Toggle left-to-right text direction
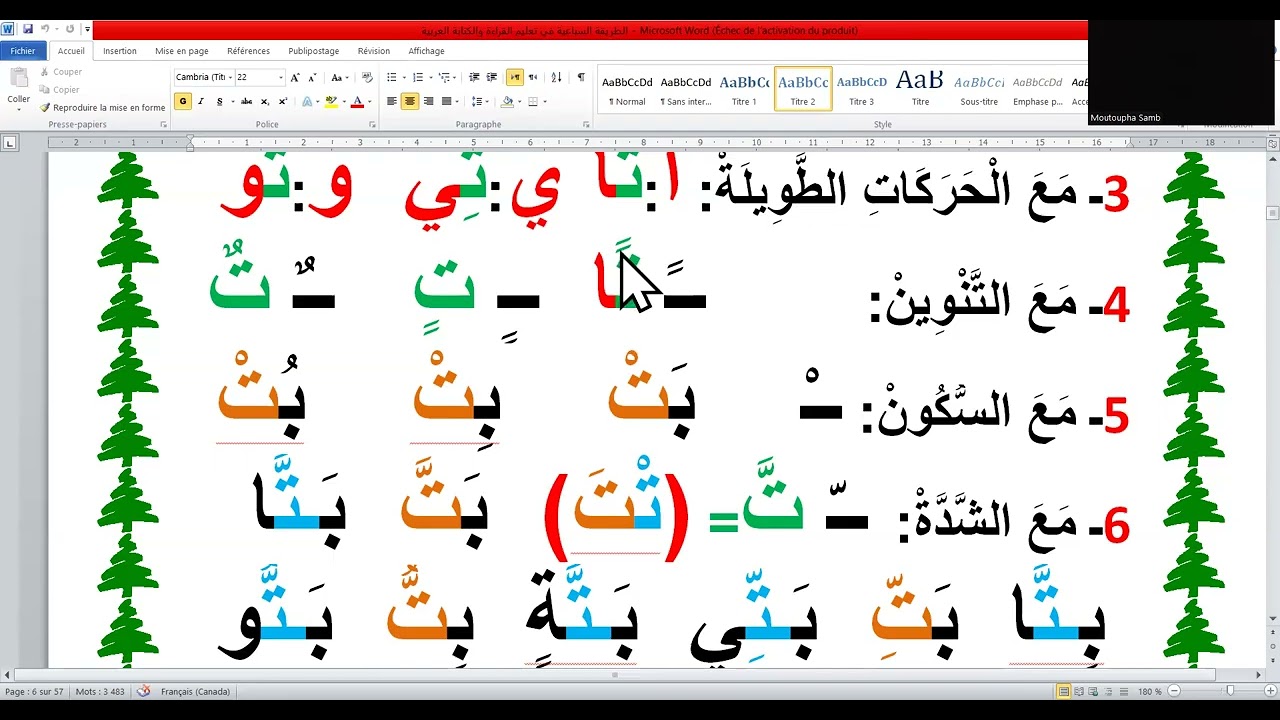1280x720 pixels. click(515, 77)
